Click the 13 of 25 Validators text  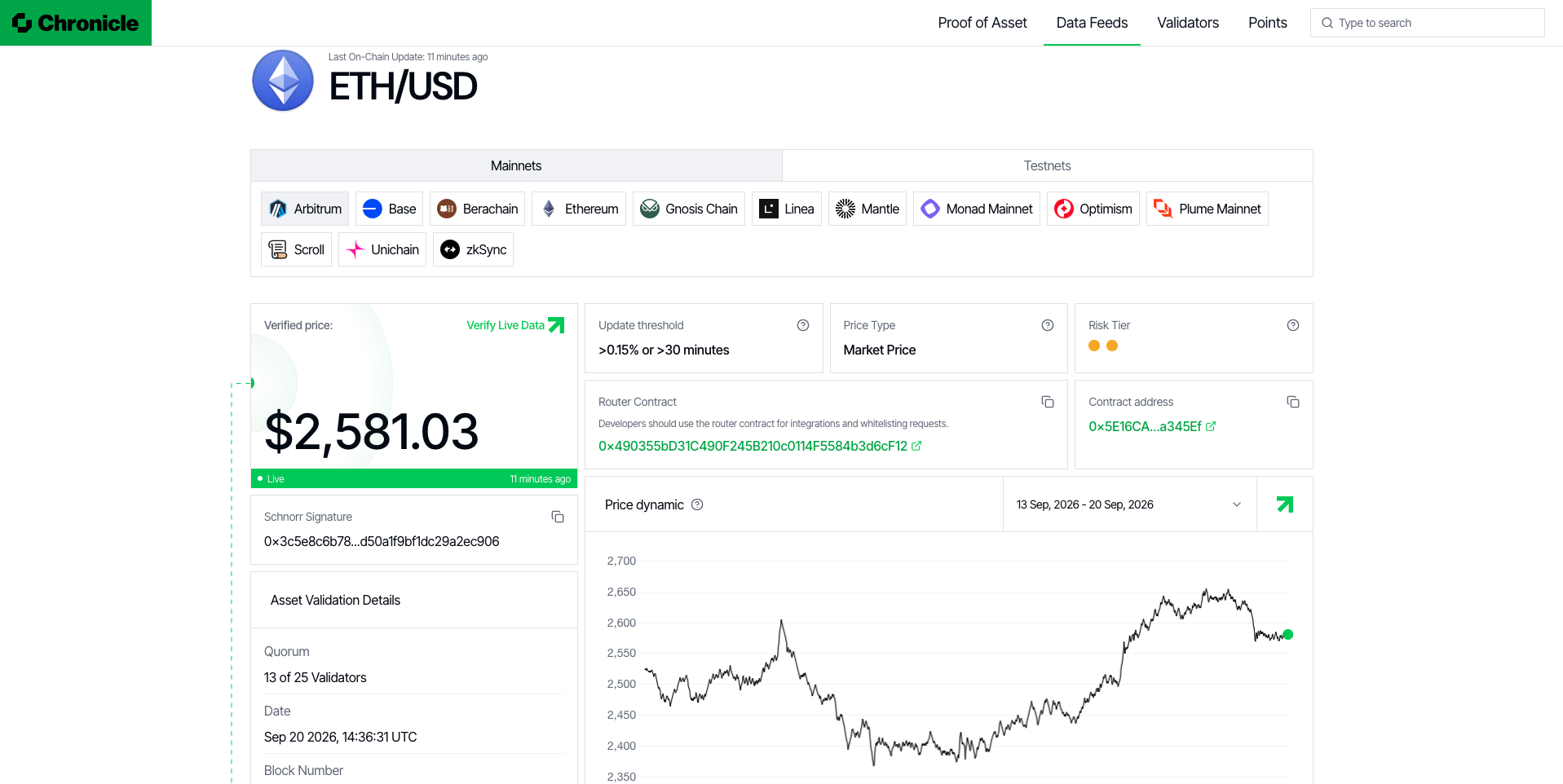(x=316, y=677)
